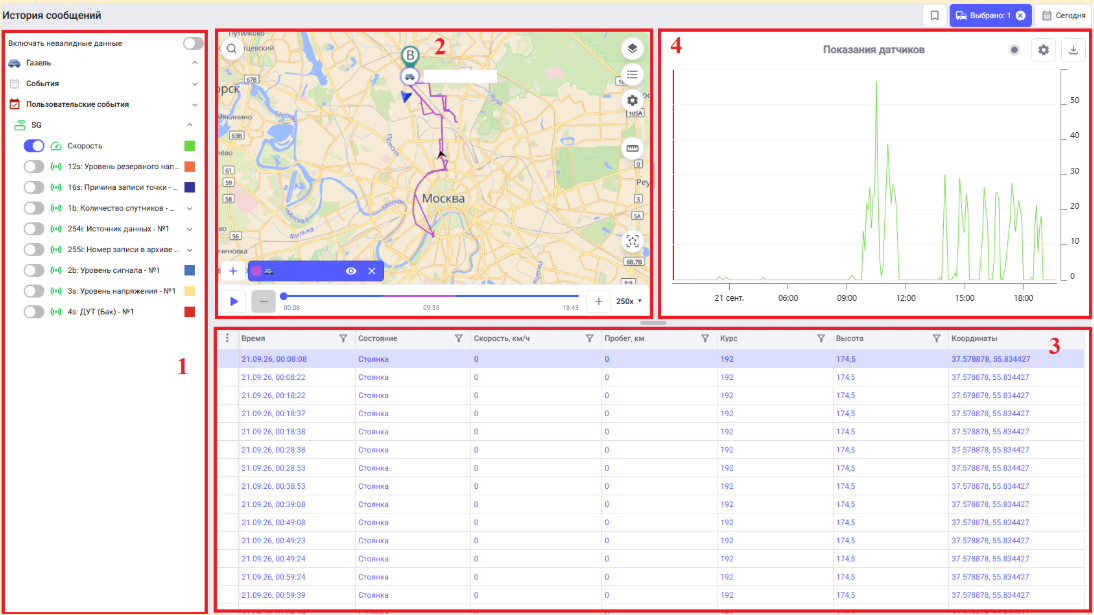Click the Газель vehicle car icon
Viewport: 1094px width, 615px height.
[15, 63]
